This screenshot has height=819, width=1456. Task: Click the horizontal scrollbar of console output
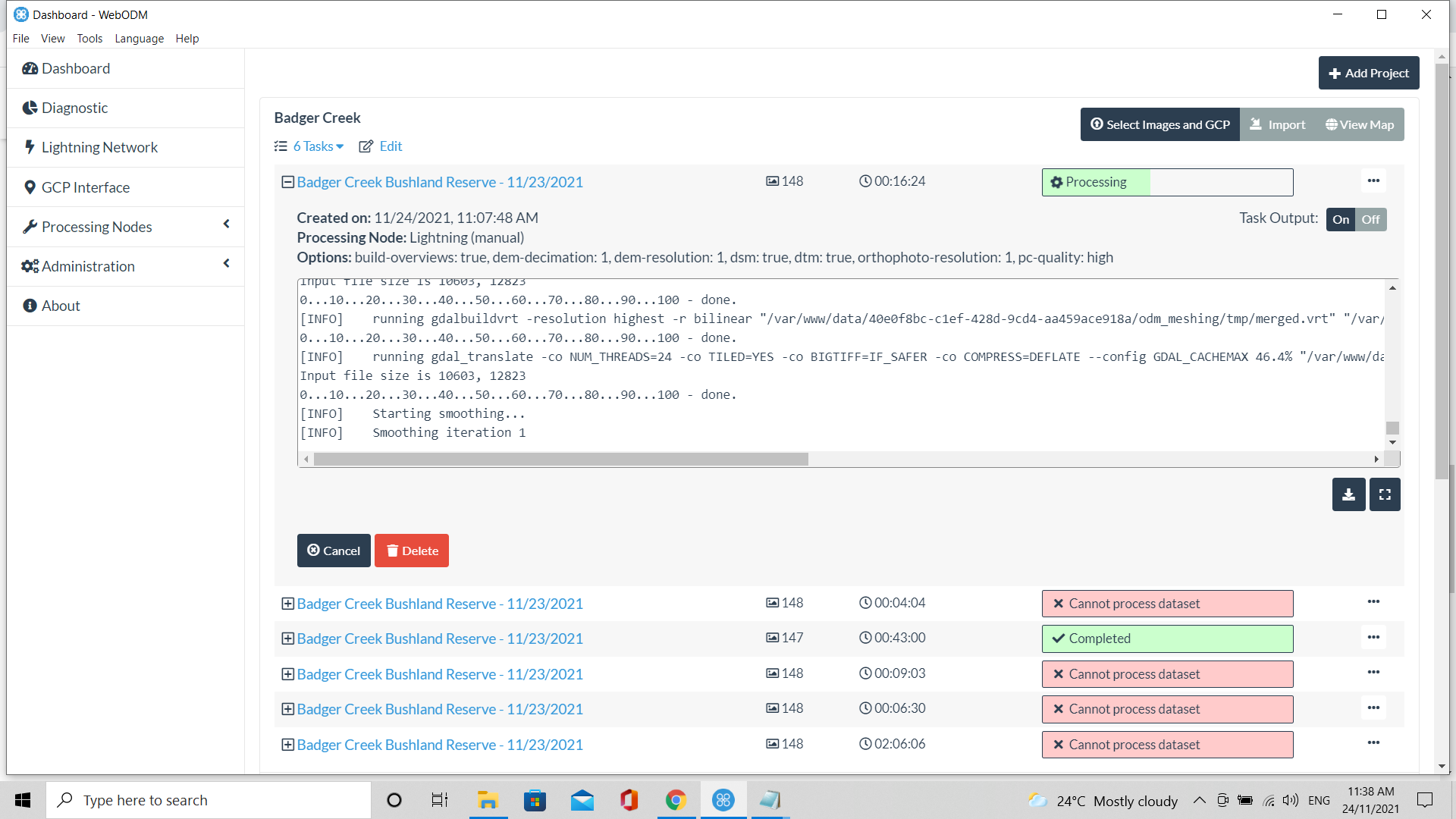click(x=561, y=460)
